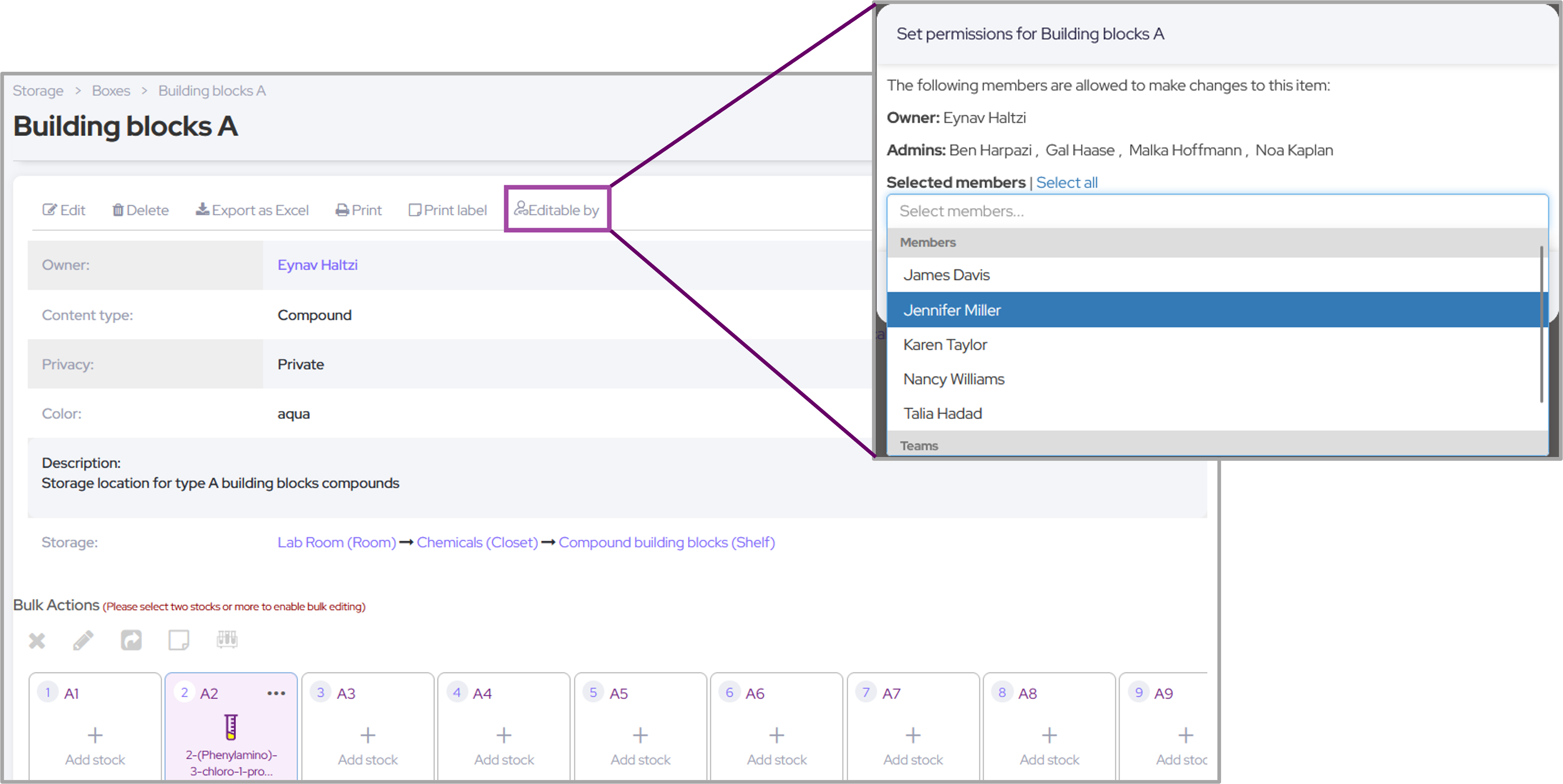Click bulk move arrow icon
The height and width of the screenshot is (784, 1563).
(x=131, y=640)
